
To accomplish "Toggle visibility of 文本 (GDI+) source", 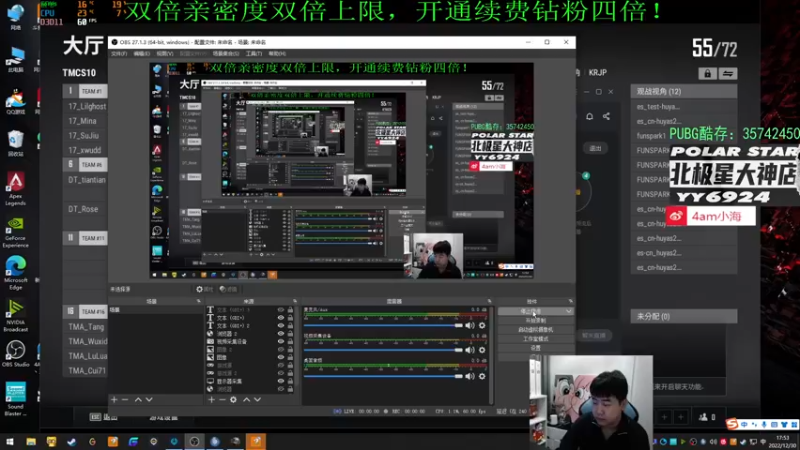I will [281, 317].
